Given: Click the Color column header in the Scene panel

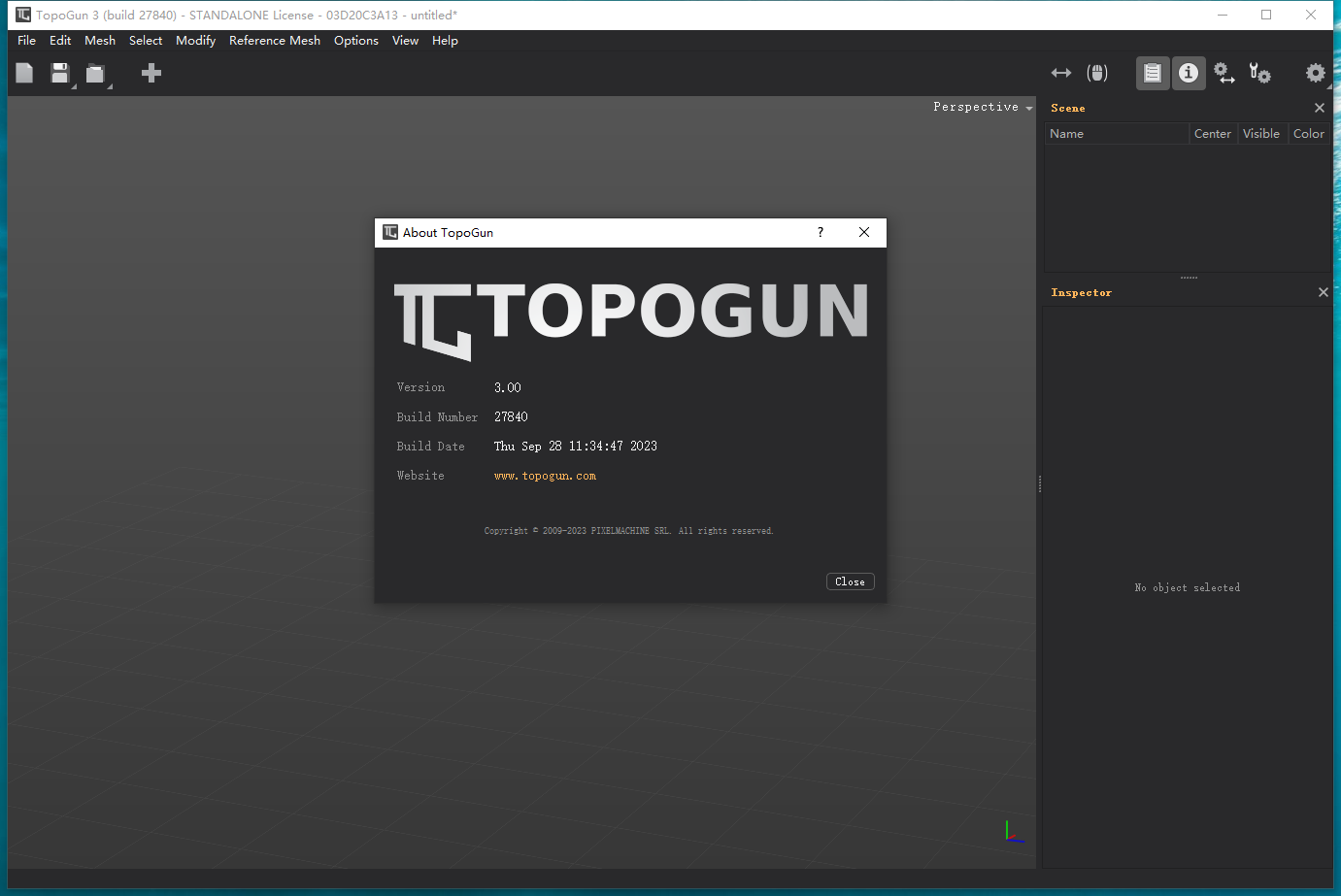Looking at the screenshot, I should pos(1309,133).
